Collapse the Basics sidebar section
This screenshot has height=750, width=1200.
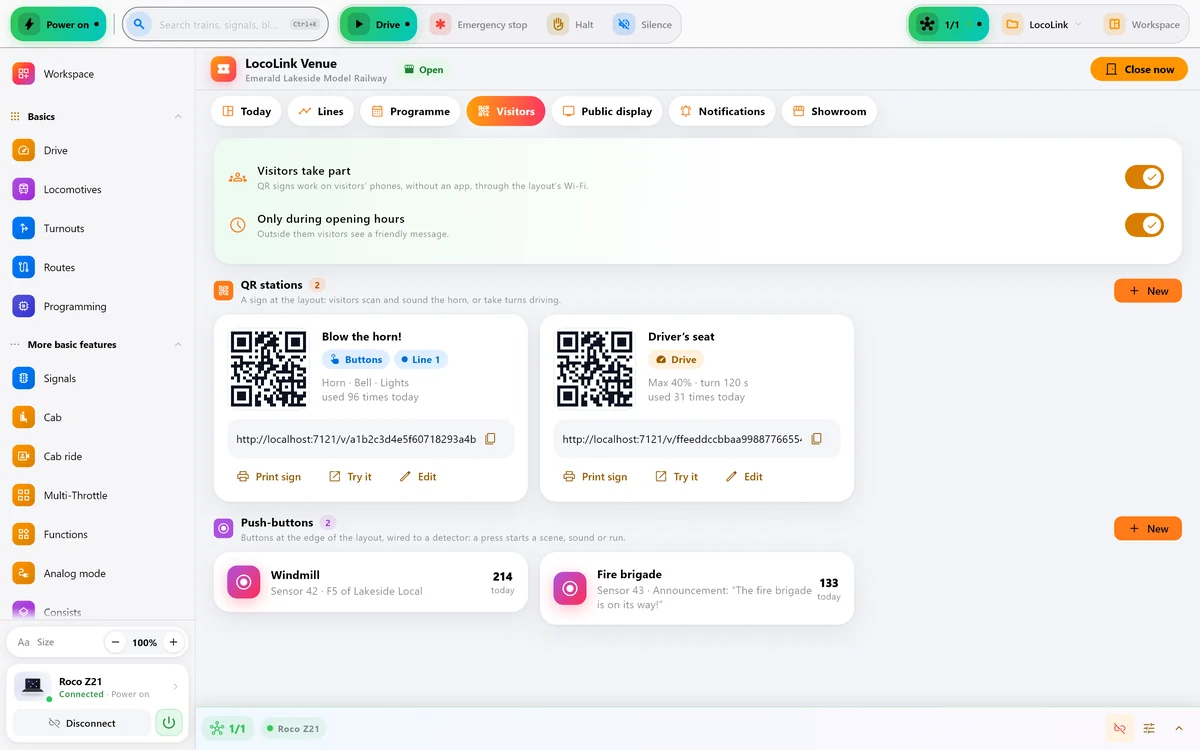[x=178, y=117]
